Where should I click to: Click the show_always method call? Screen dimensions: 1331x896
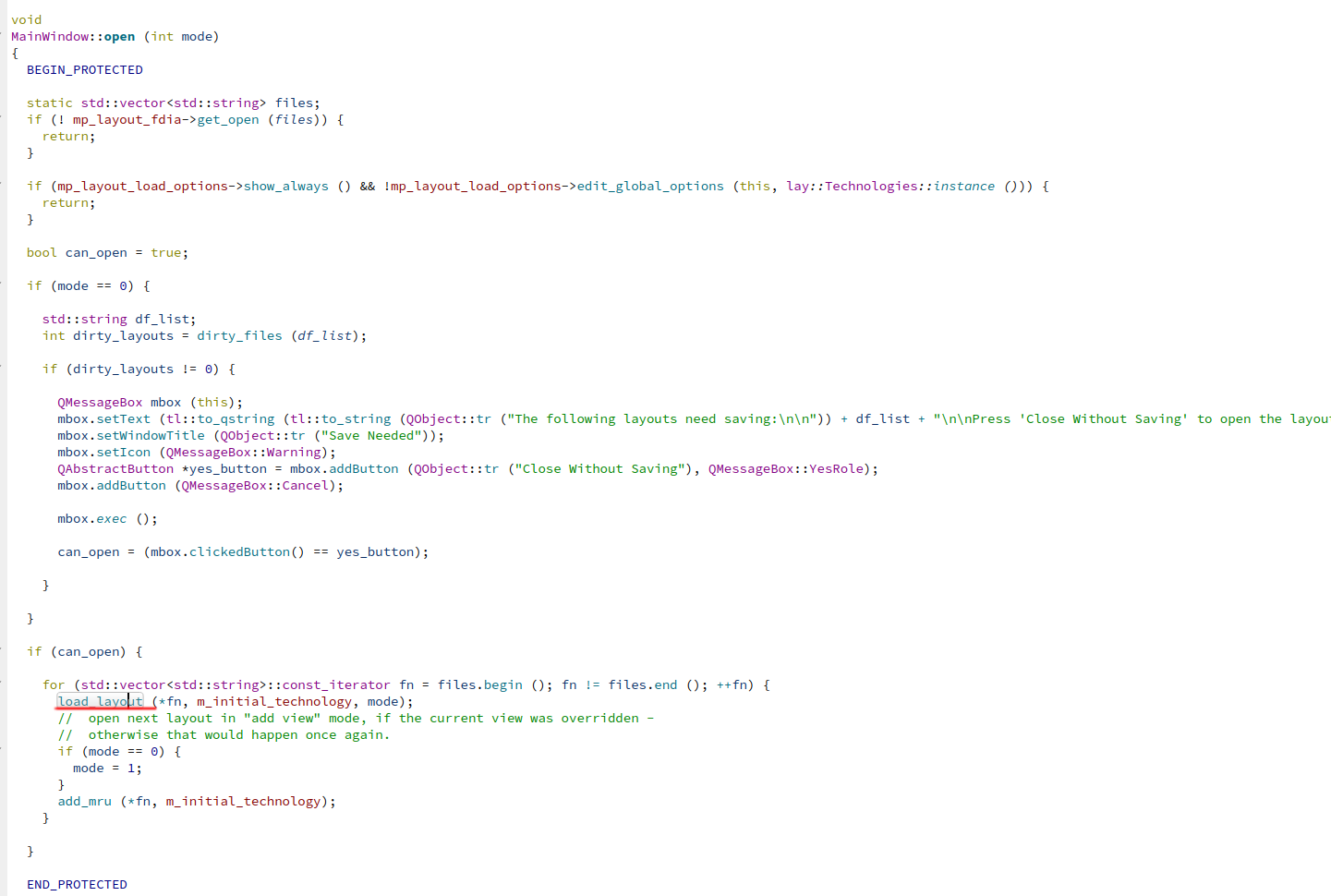point(285,186)
